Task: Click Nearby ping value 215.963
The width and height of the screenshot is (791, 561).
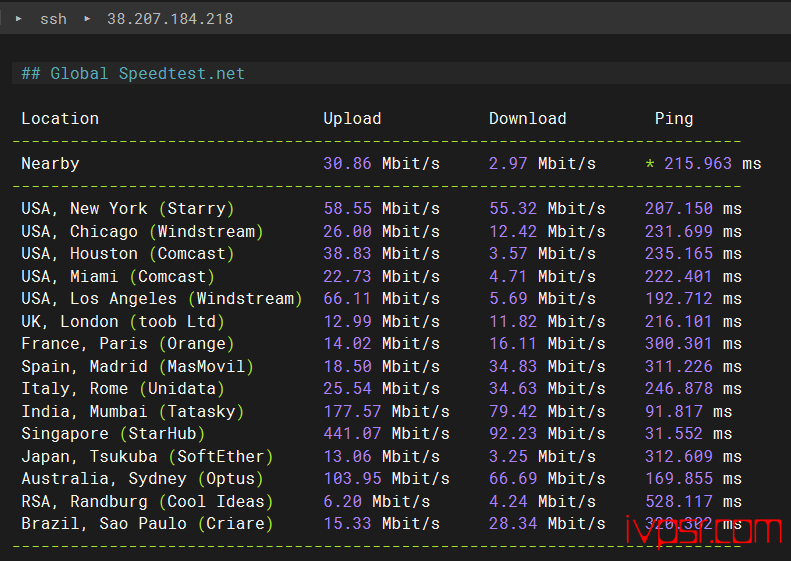Action: point(698,163)
